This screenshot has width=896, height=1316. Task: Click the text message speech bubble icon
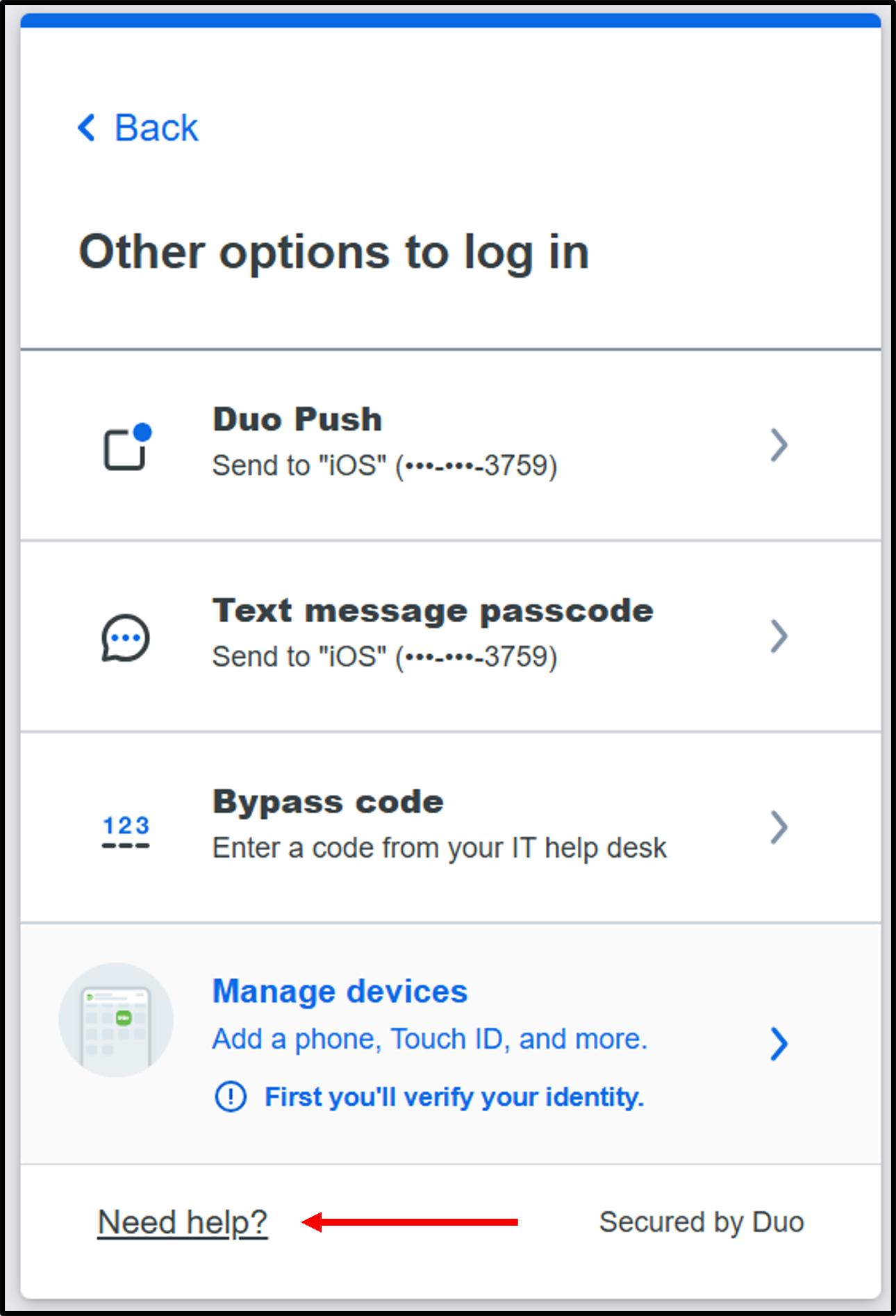(x=125, y=638)
